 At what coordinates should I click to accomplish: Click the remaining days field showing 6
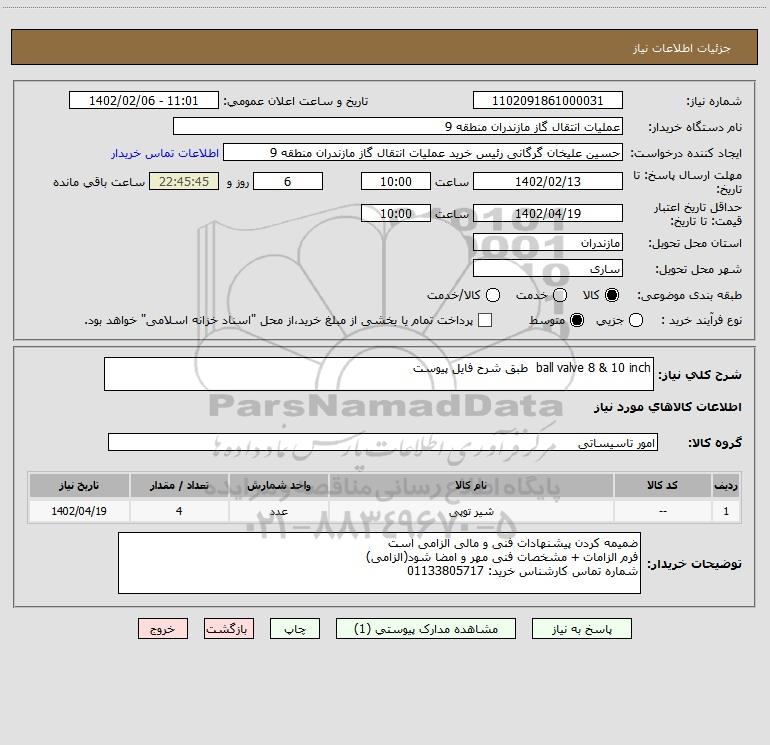point(288,181)
